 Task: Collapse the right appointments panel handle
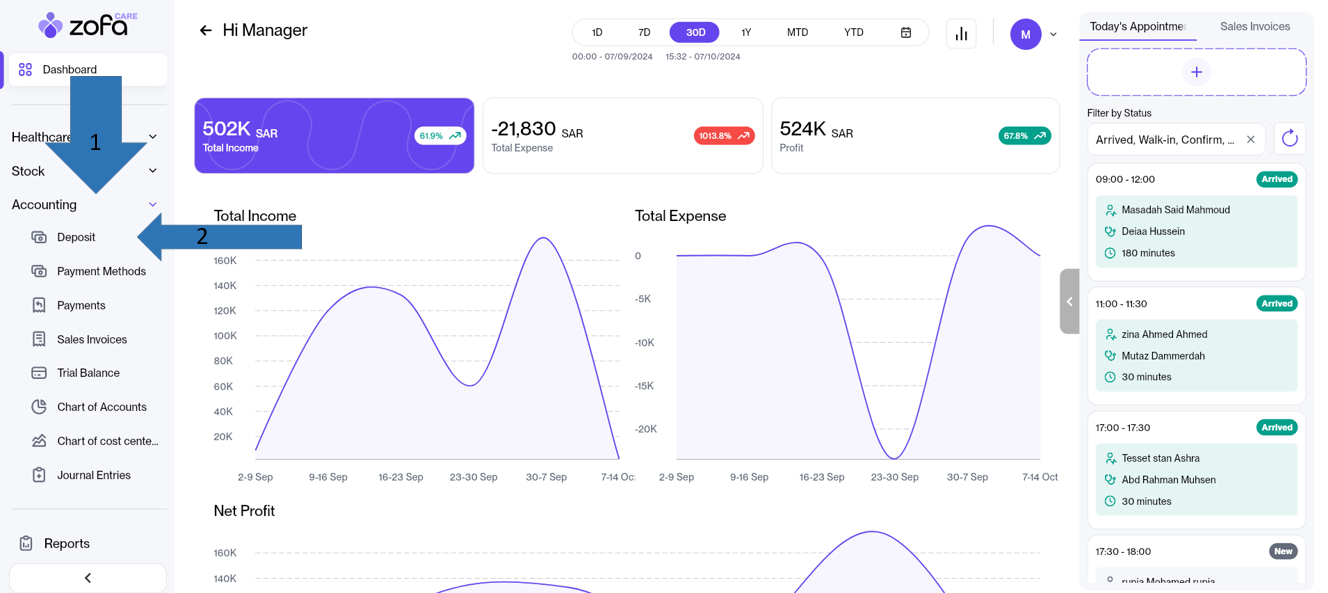pyautogui.click(x=1069, y=301)
